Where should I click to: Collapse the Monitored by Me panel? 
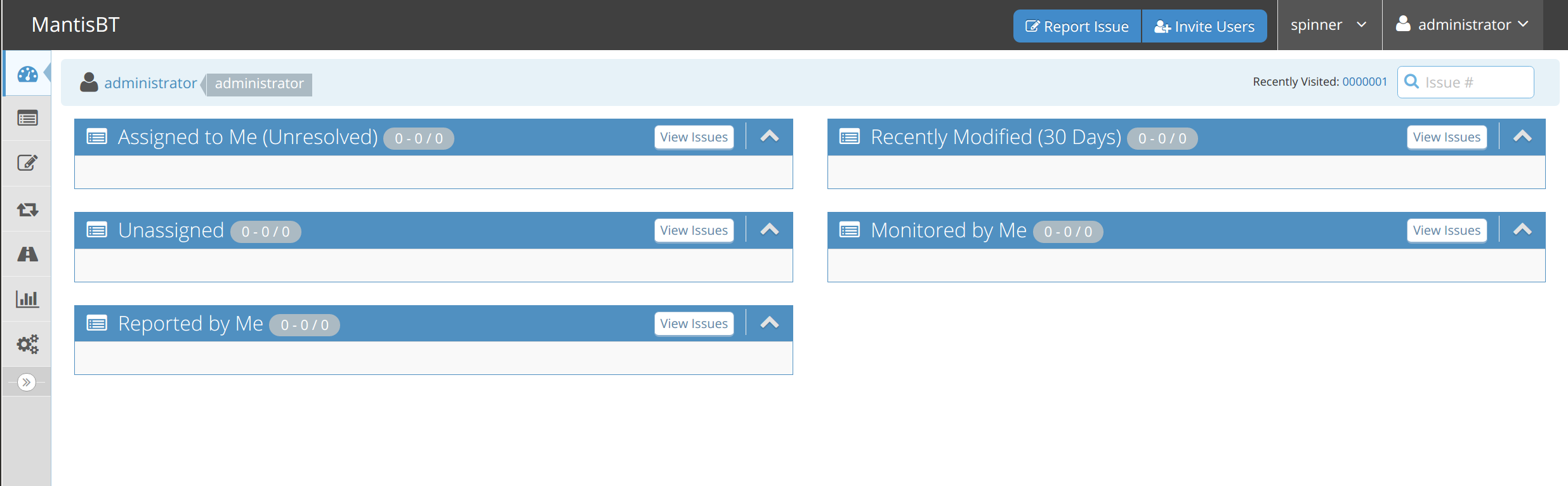click(1522, 230)
